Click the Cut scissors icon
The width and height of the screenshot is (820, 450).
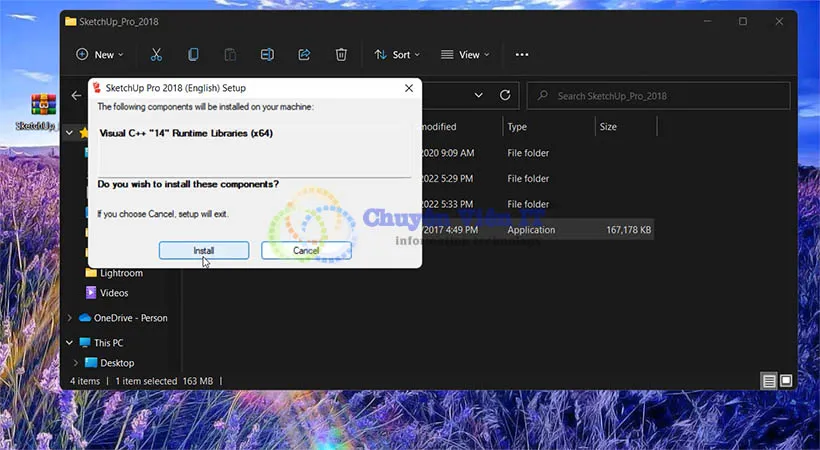156,54
